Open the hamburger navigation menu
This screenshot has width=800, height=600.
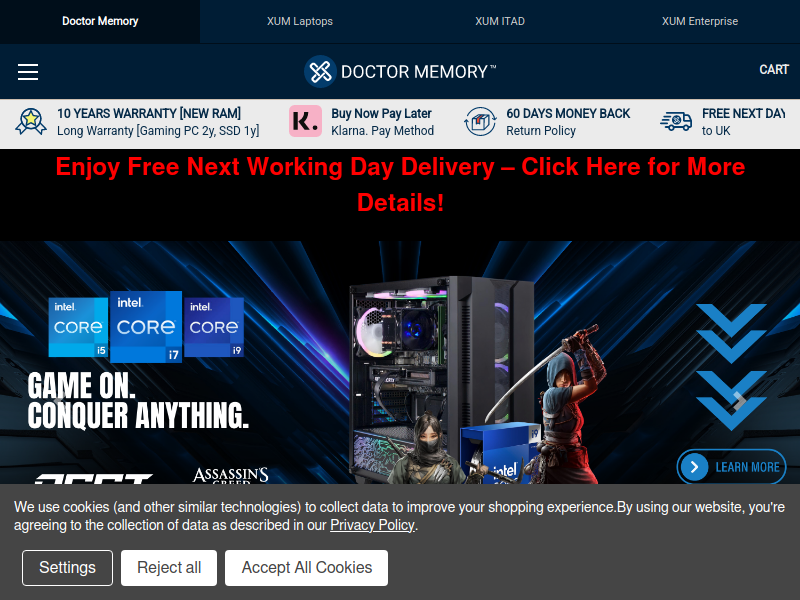pos(28,72)
